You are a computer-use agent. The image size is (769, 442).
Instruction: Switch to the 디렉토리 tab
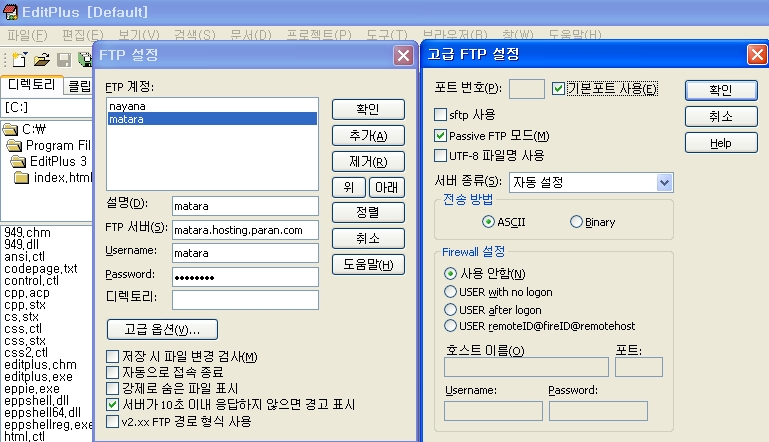[x=32, y=84]
